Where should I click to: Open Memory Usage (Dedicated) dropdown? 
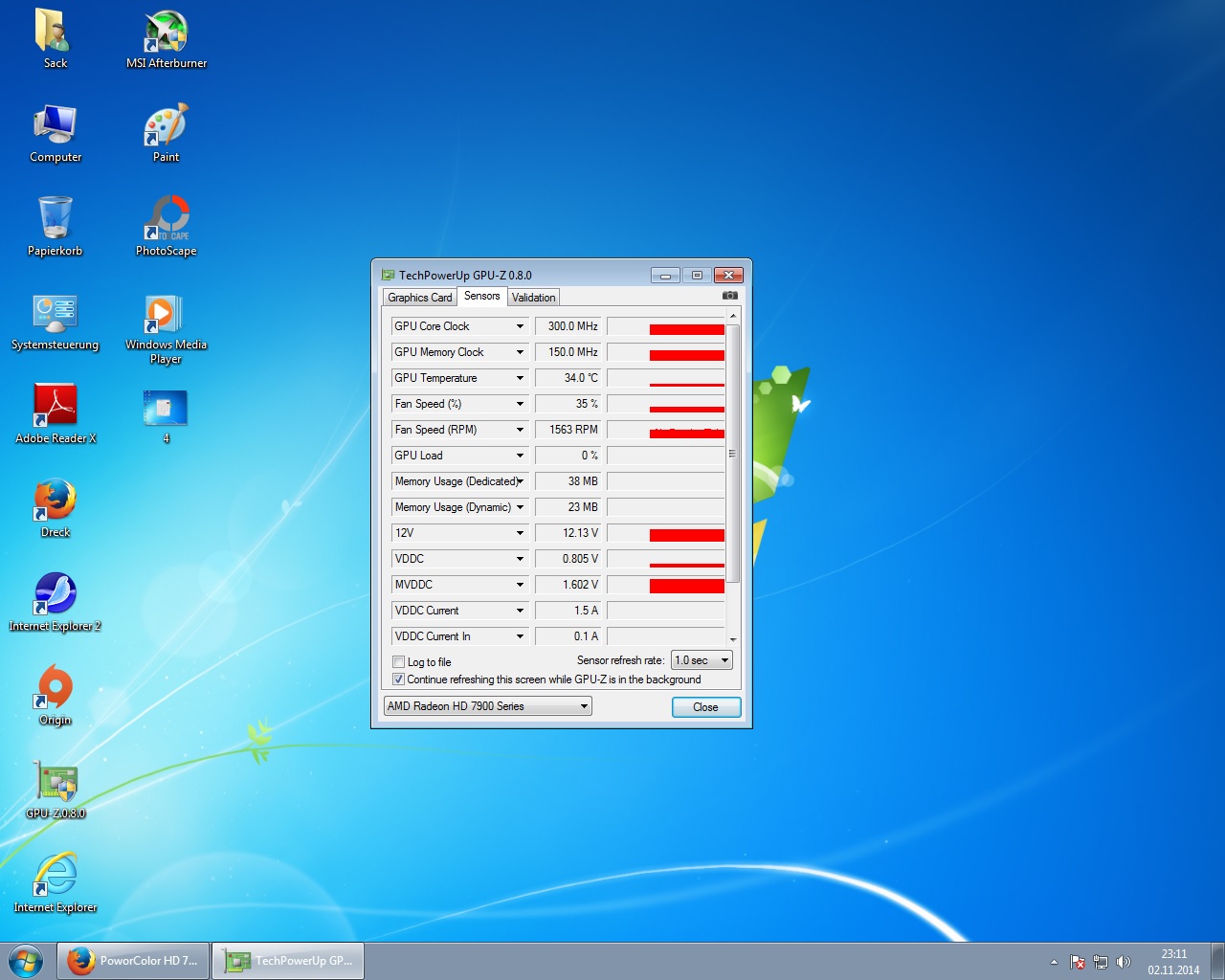521,481
